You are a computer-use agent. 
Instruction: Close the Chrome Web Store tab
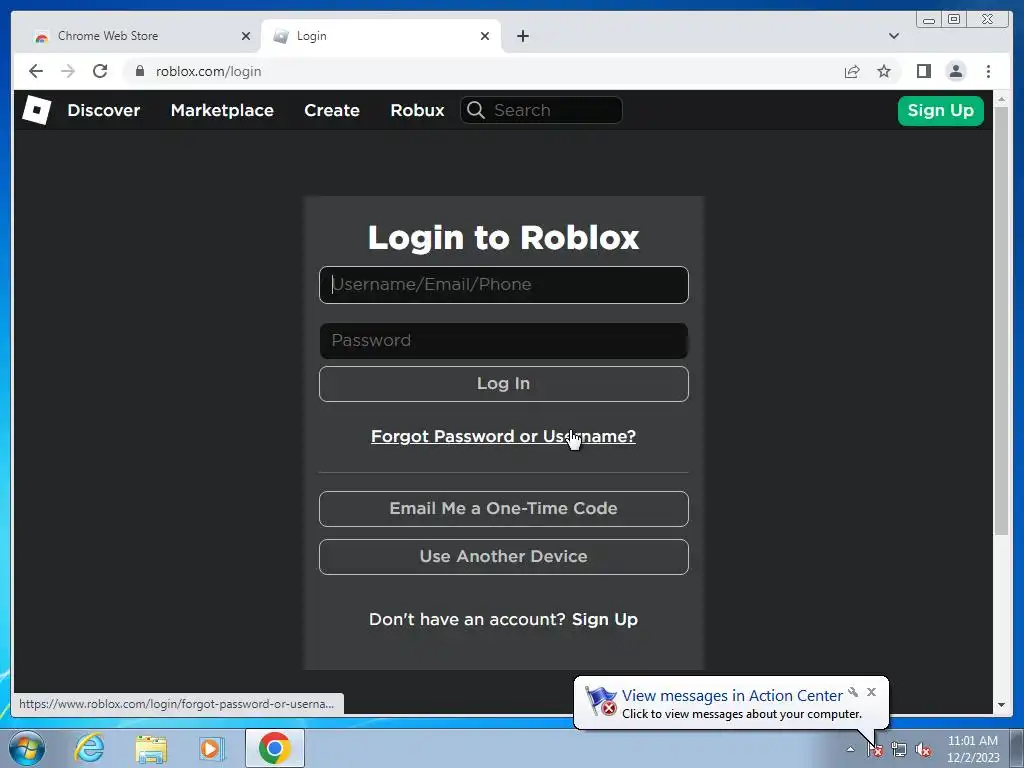point(246,36)
